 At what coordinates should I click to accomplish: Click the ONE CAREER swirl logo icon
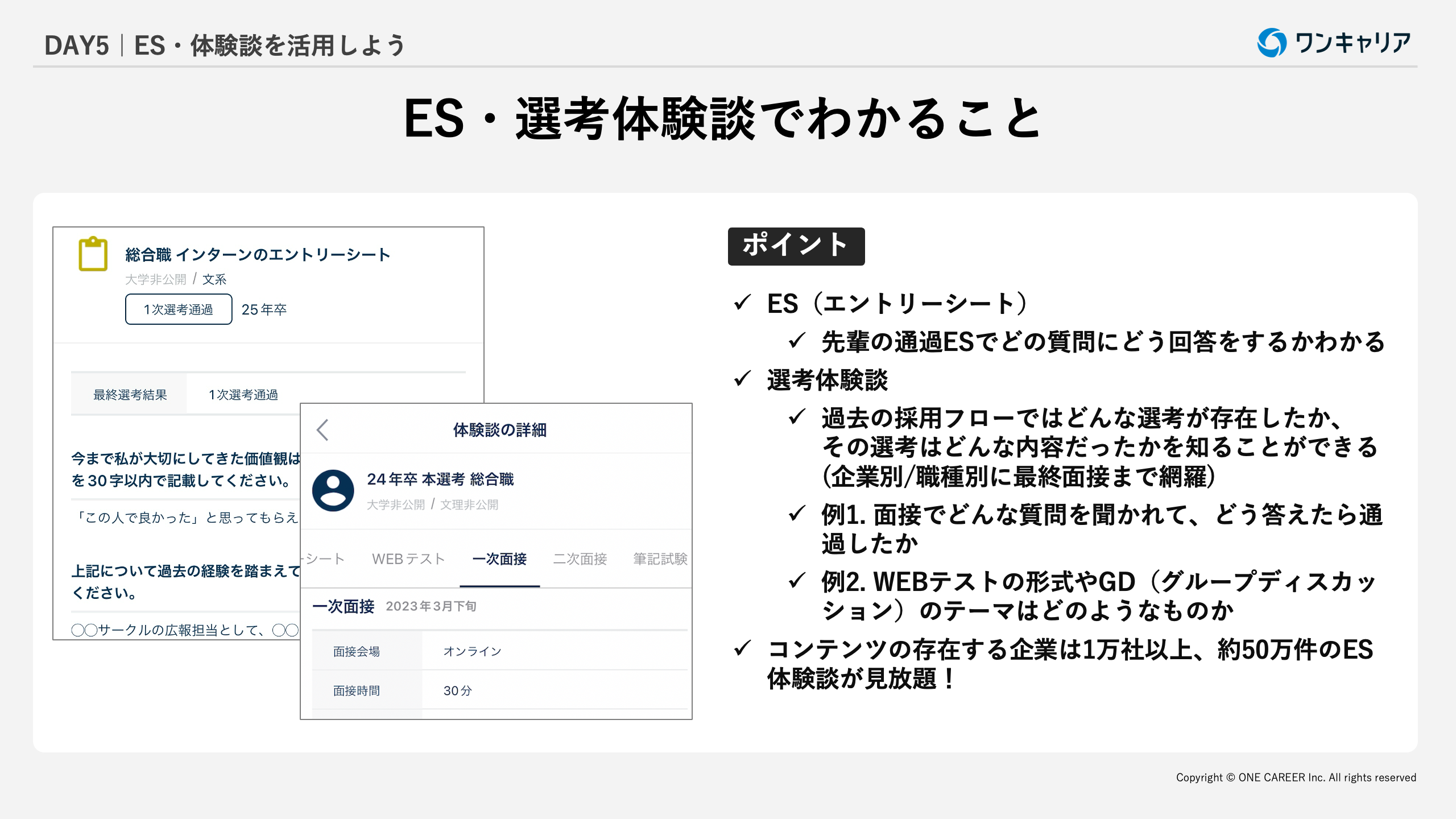(1271, 43)
